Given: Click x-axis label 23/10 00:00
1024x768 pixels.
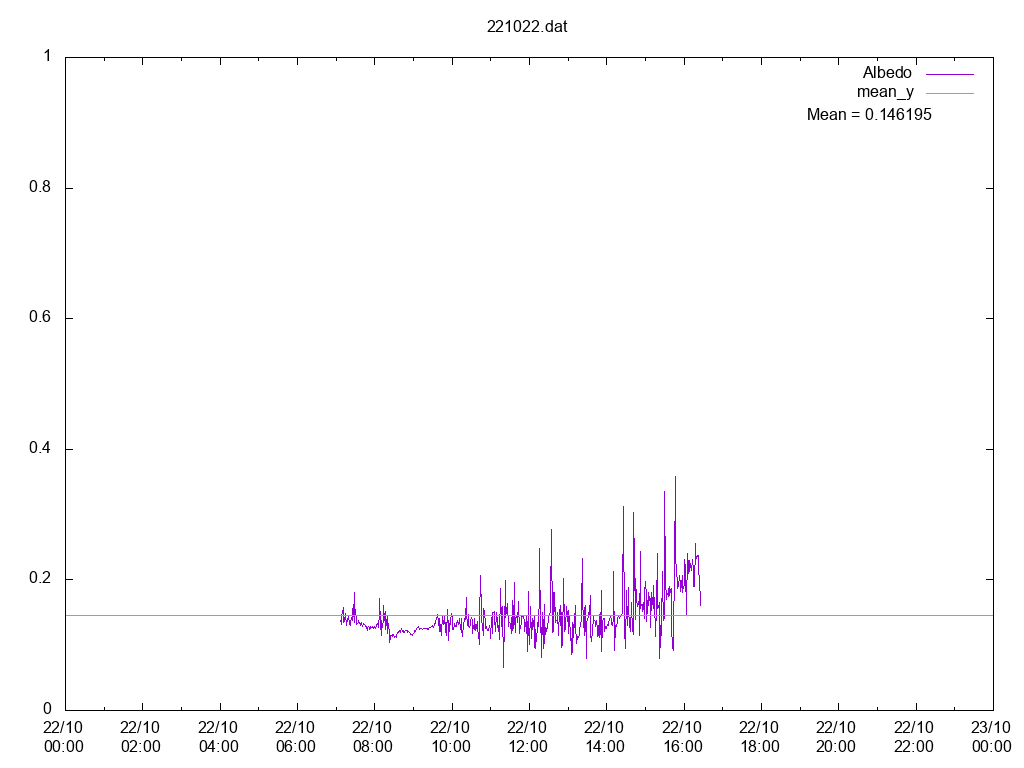Looking at the screenshot, I should click(991, 737).
